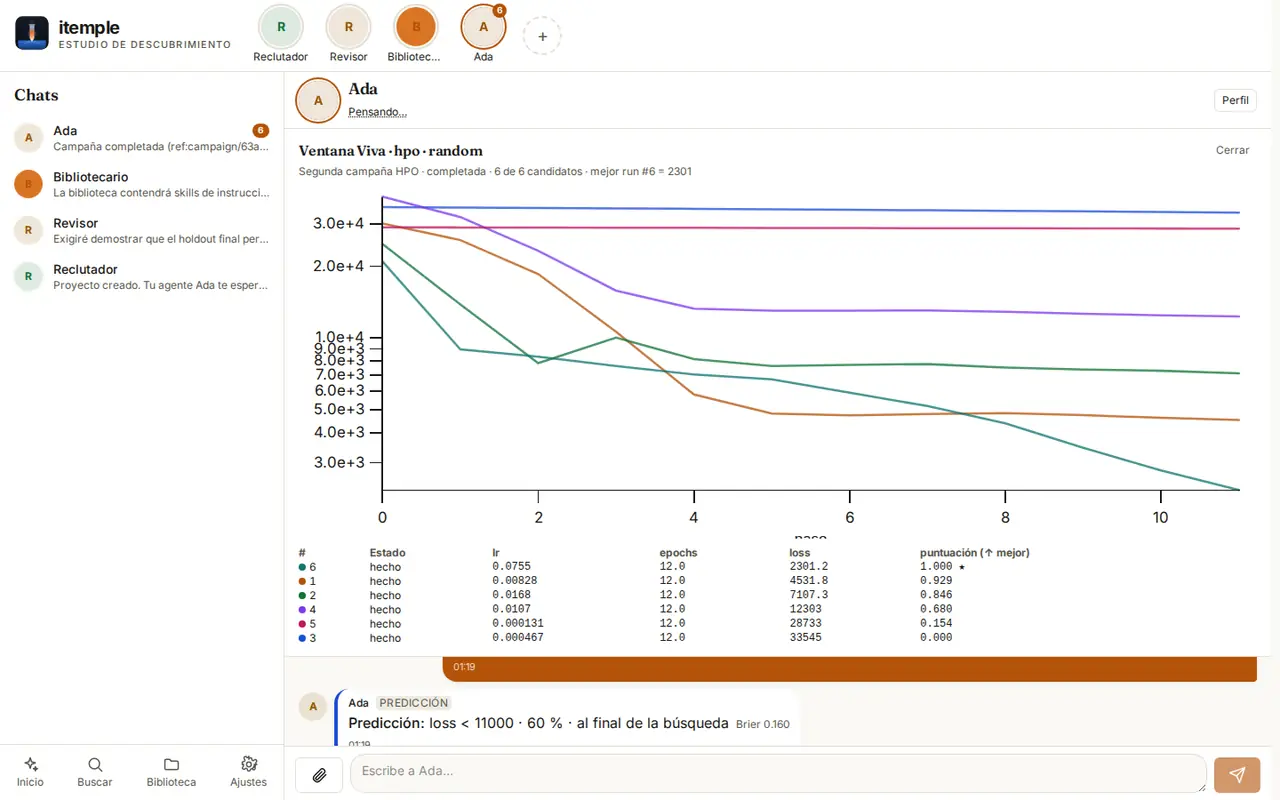Click the 'Ventana Viva · hpo · random' title
This screenshot has width=1280, height=800.
point(391,151)
